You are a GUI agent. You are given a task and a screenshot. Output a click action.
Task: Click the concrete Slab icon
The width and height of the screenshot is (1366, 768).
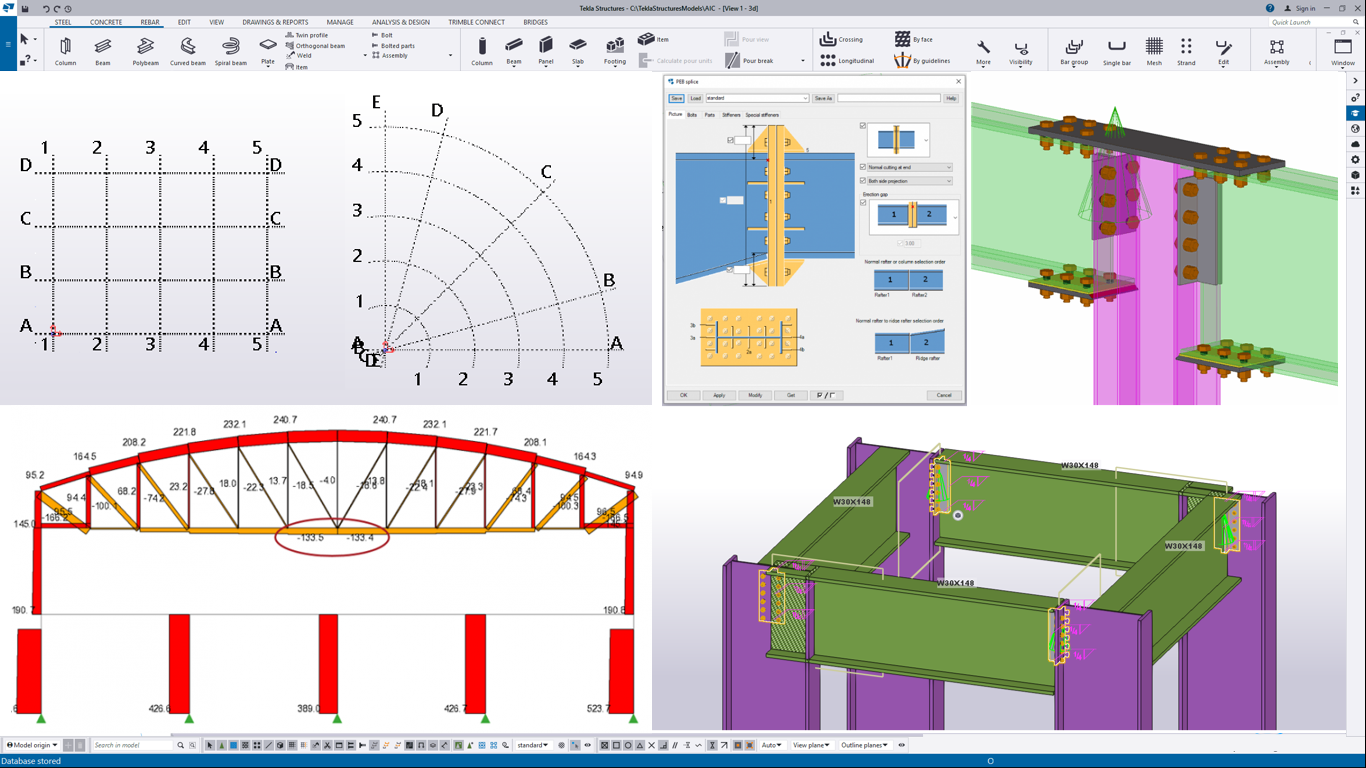coord(578,47)
